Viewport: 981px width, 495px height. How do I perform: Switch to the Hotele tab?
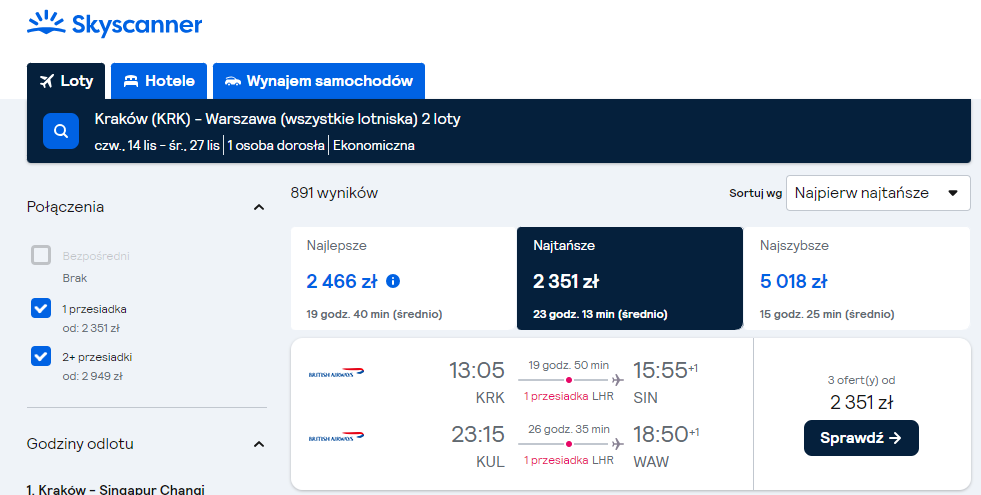tap(159, 81)
